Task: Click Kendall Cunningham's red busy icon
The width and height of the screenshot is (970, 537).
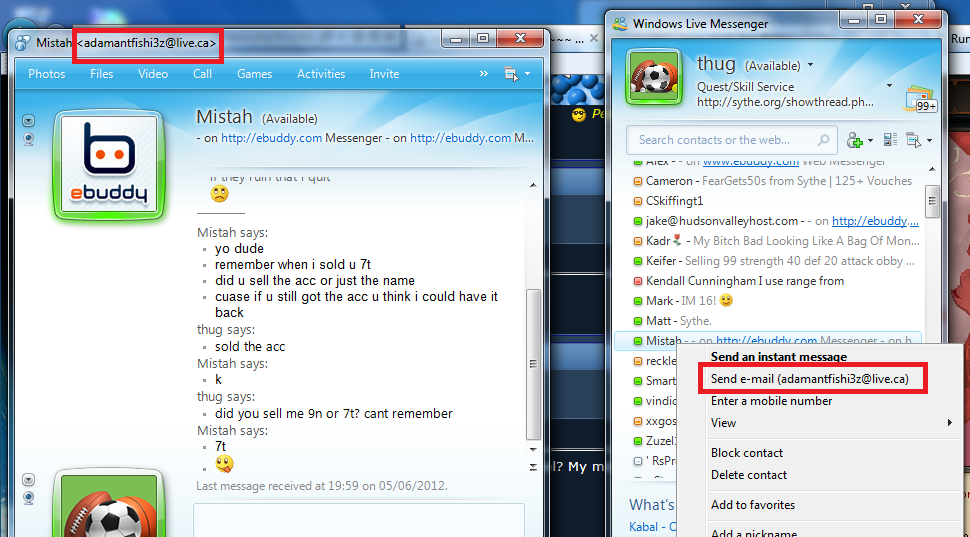Action: (x=638, y=281)
